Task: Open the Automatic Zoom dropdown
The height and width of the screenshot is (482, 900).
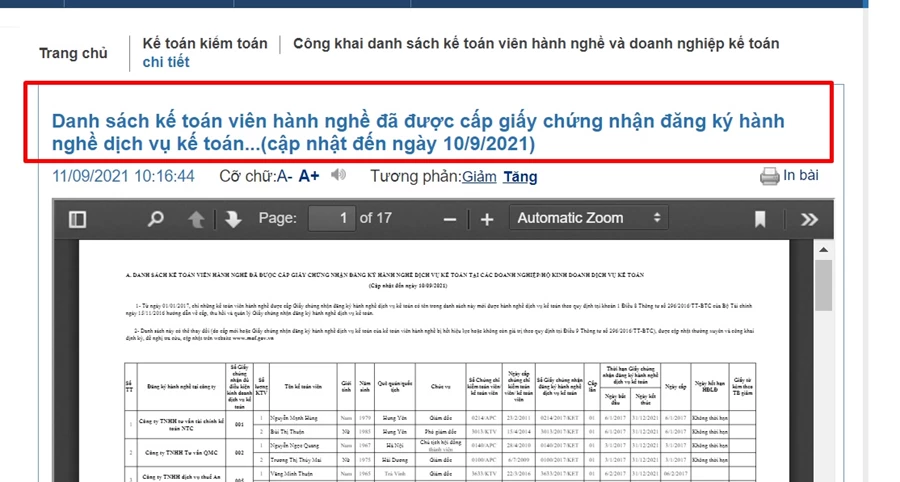Action: 589,218
